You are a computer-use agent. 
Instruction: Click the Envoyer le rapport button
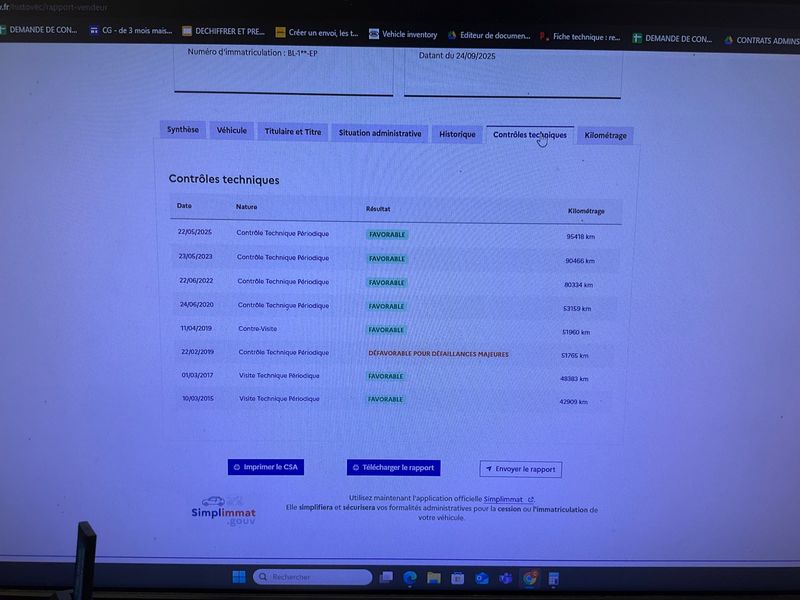point(520,469)
